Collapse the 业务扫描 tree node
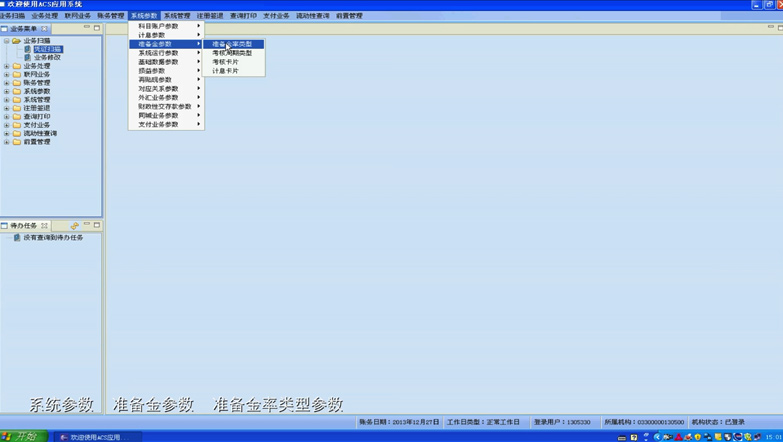 click(6, 41)
